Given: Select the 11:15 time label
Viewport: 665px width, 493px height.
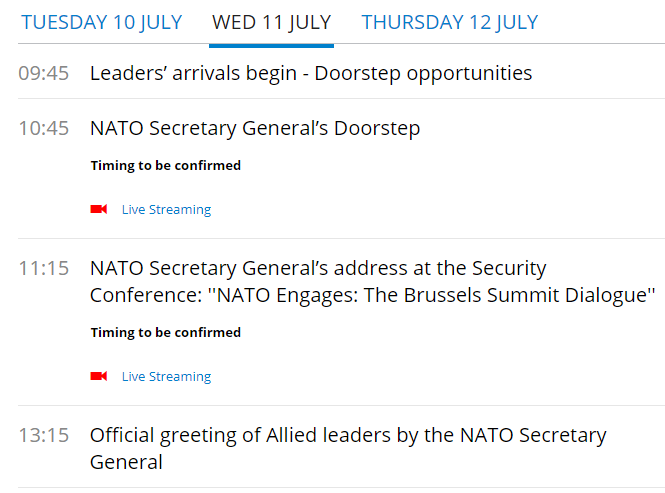Looking at the screenshot, I should tap(43, 268).
